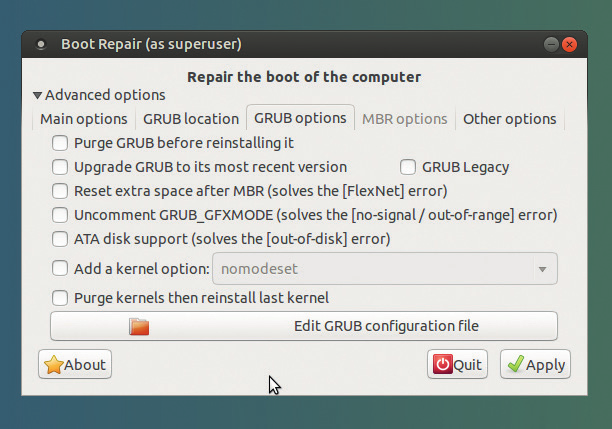Check Upgrade GRUB to its most recent version
The width and height of the screenshot is (612, 429).
pyautogui.click(x=60, y=167)
